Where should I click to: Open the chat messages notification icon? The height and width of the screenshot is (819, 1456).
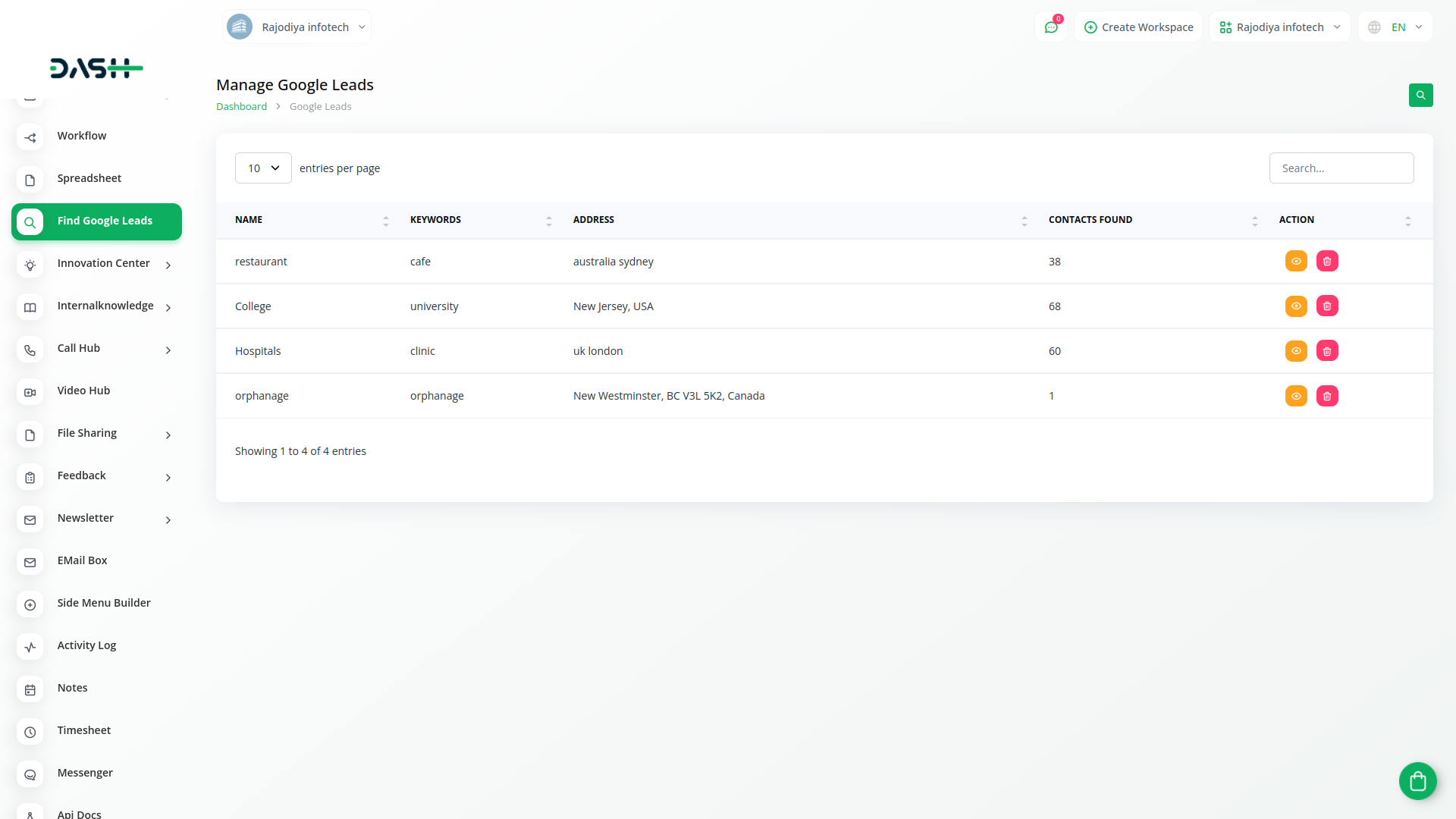[x=1051, y=27]
